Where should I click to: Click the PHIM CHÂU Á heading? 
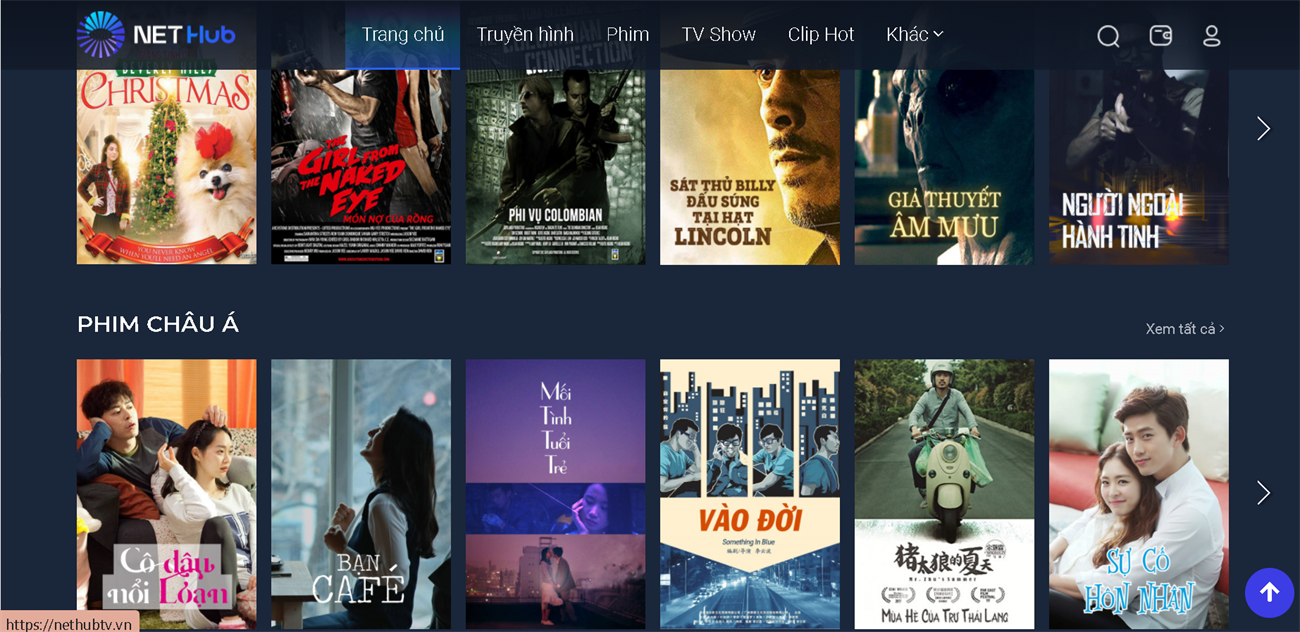pyautogui.click(x=158, y=324)
